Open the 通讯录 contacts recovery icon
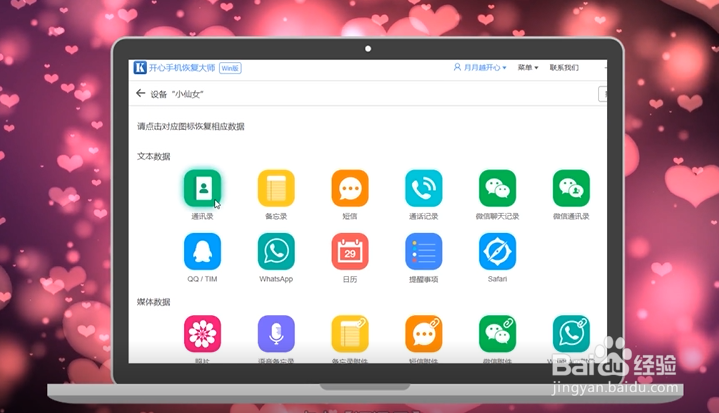The width and height of the screenshot is (719, 413). pos(202,188)
